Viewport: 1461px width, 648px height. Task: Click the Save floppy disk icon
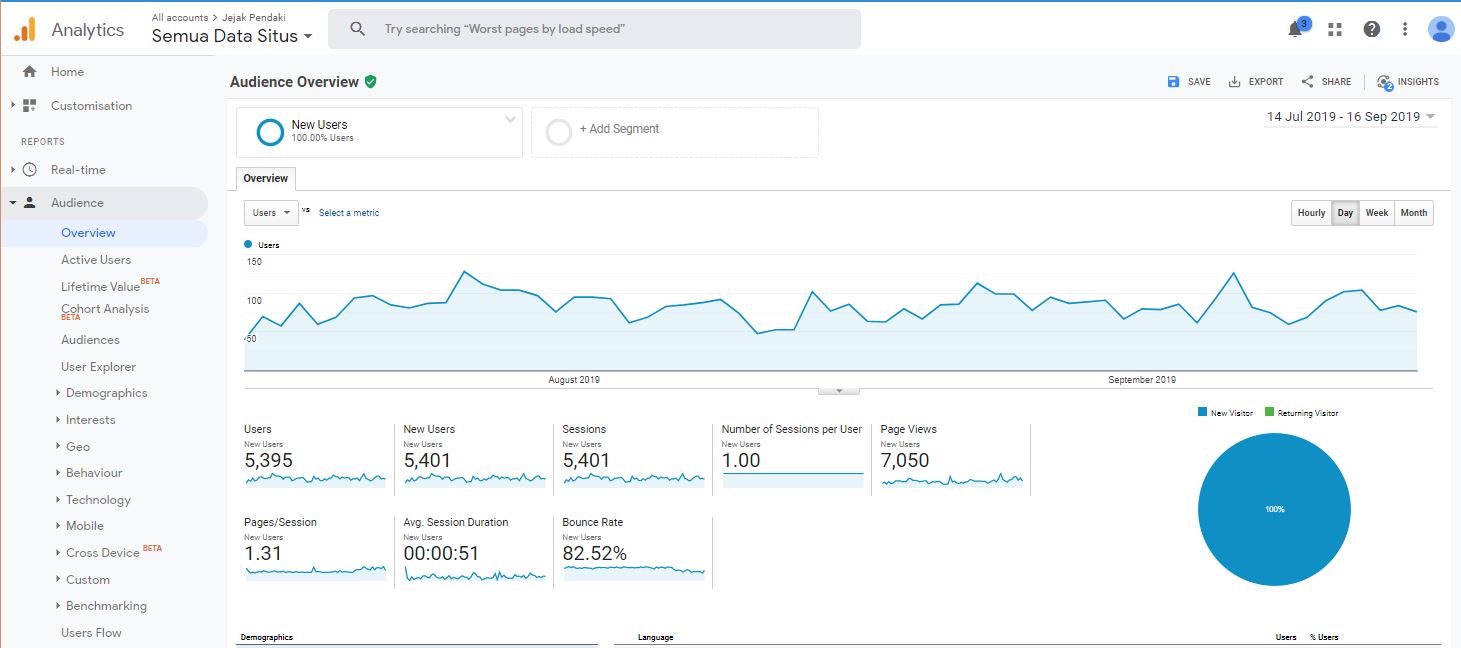click(1174, 82)
